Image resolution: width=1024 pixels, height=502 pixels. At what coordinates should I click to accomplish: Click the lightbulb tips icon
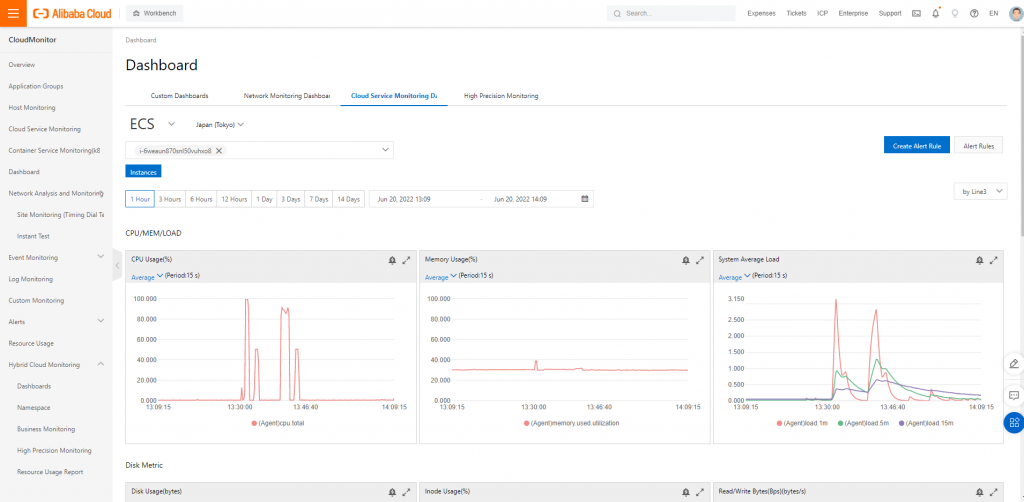955,13
